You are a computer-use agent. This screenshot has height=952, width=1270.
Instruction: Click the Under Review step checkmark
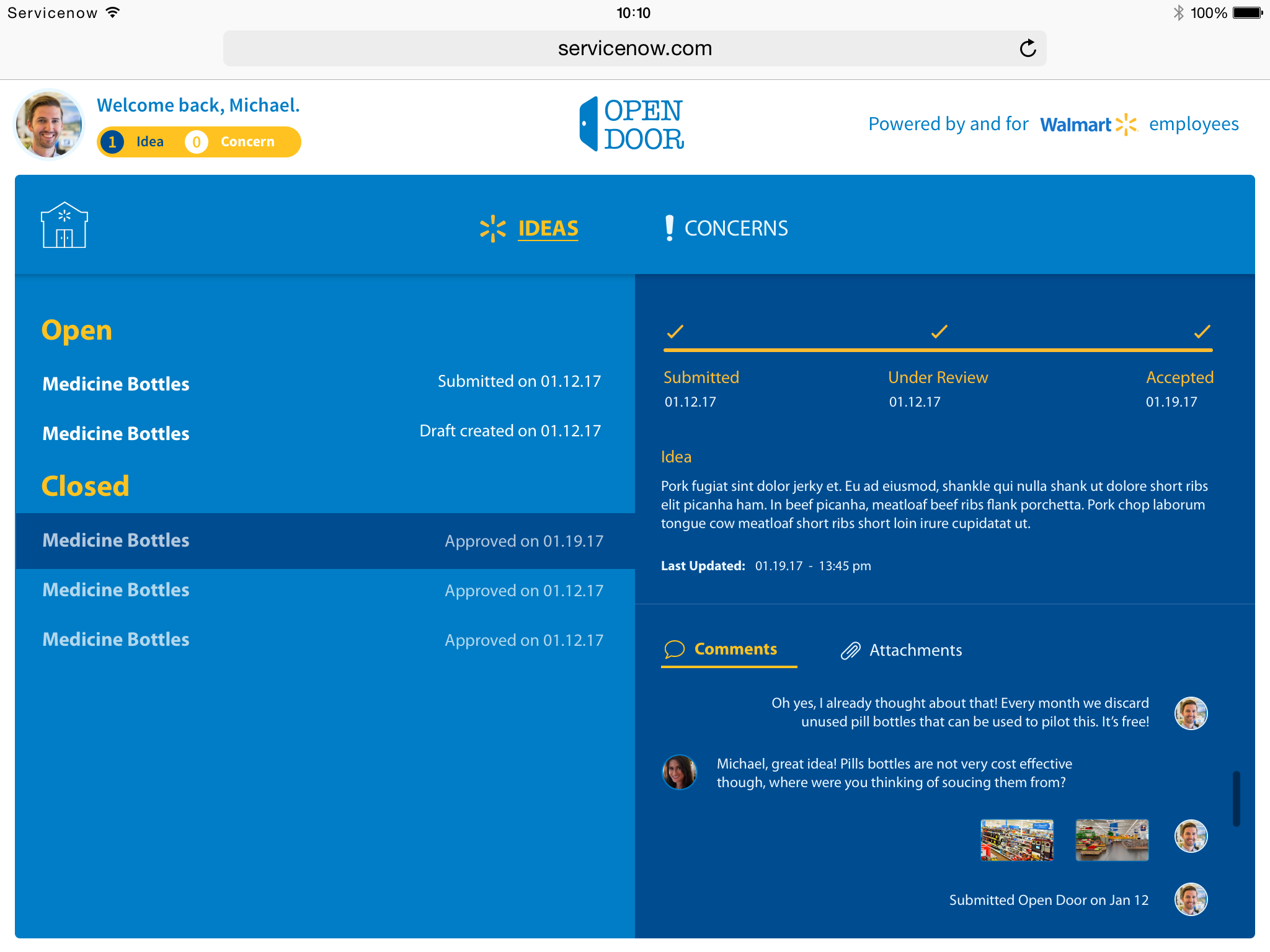(939, 332)
